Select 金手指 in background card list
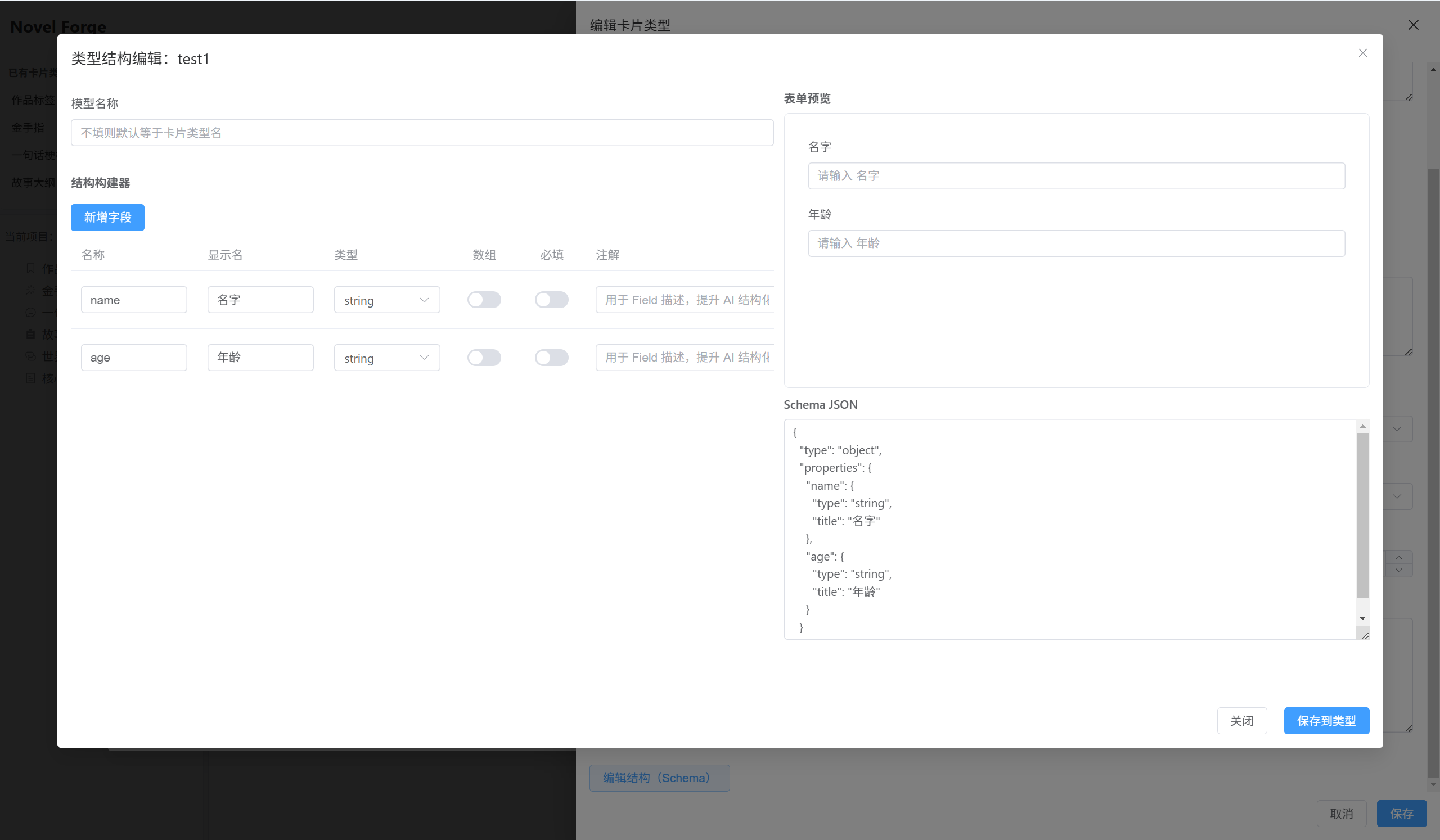Image resolution: width=1440 pixels, height=840 pixels. (x=28, y=128)
